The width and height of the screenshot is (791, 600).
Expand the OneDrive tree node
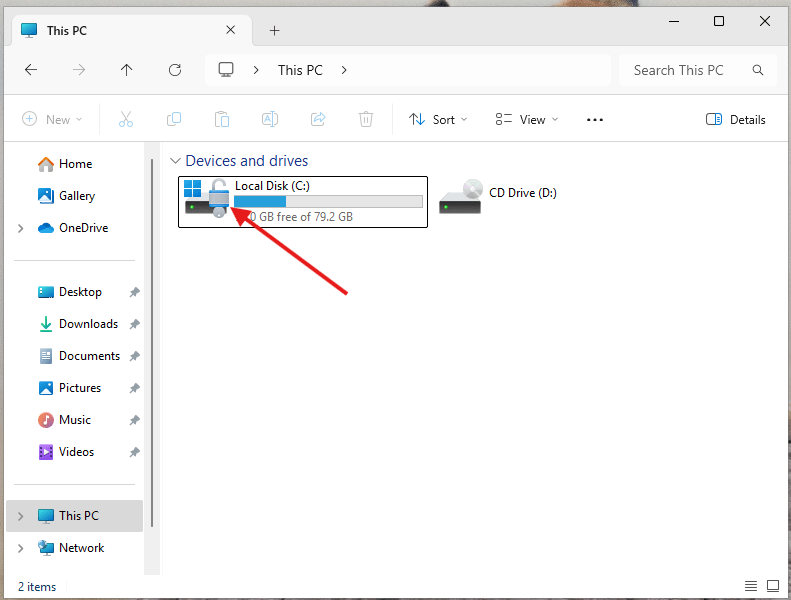pyautogui.click(x=21, y=228)
